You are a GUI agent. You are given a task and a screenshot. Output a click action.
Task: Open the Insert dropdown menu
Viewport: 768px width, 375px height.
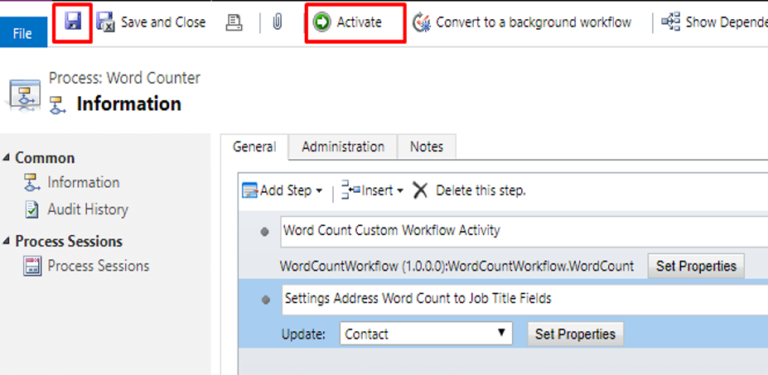tap(372, 190)
